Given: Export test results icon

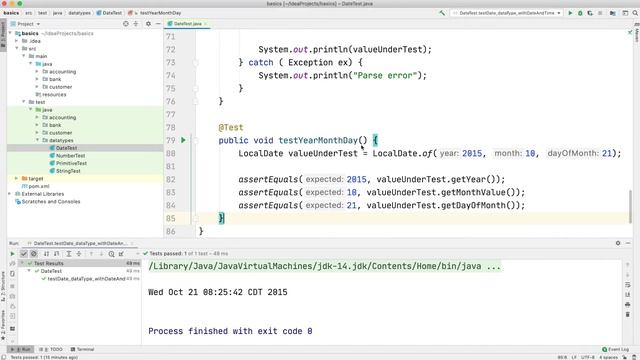Looking at the screenshot, I should point(121,253).
